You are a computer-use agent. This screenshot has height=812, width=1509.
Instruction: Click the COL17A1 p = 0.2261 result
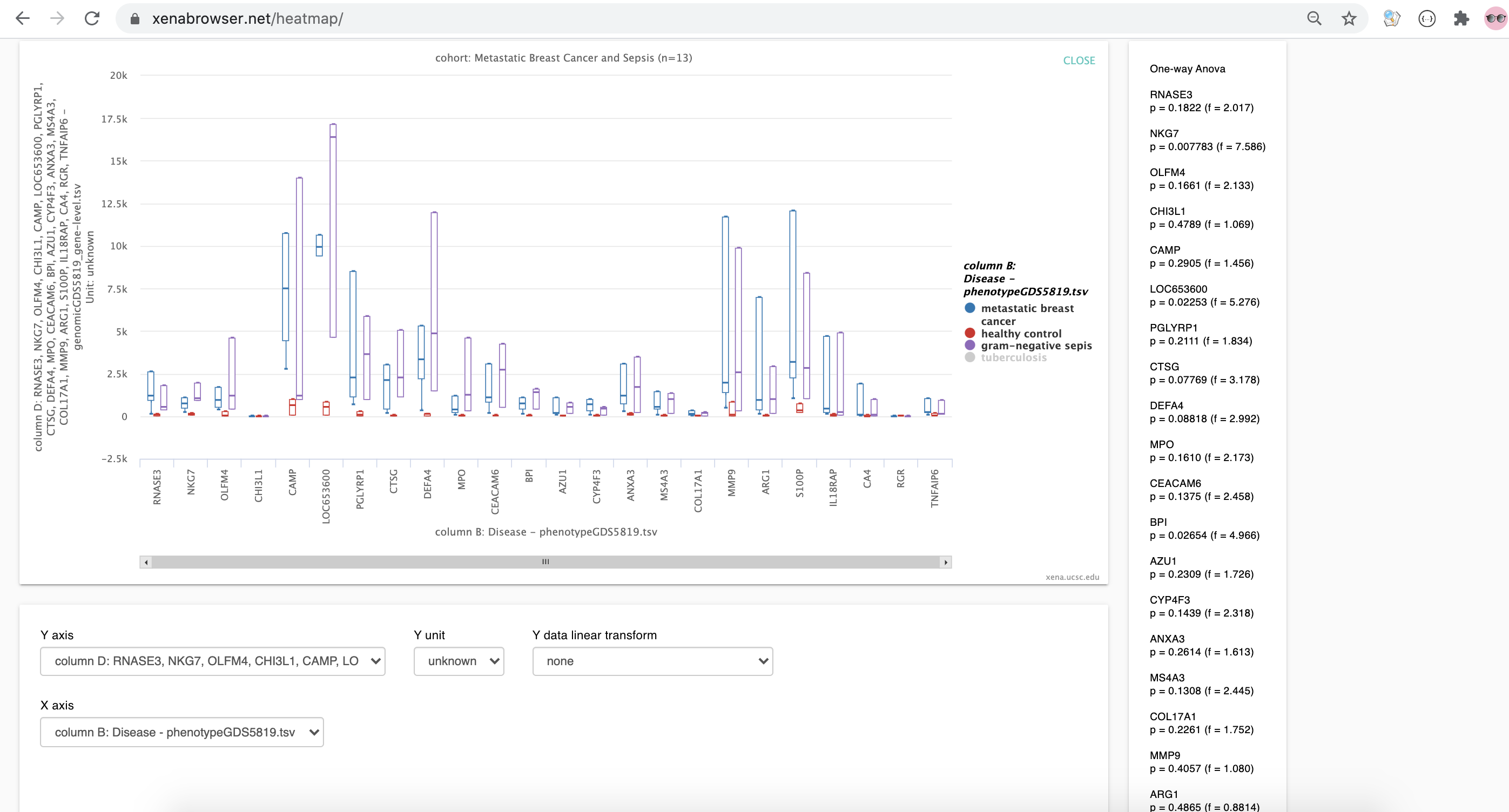[1201, 723]
